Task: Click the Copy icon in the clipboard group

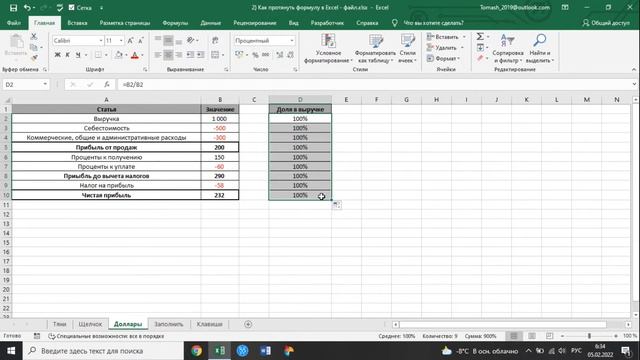Action: pos(34,48)
